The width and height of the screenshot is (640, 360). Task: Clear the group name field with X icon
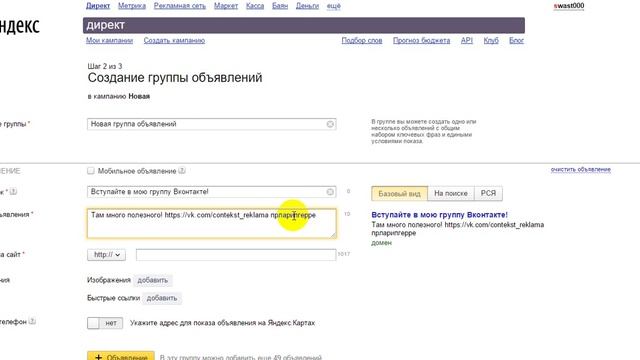pyautogui.click(x=330, y=124)
